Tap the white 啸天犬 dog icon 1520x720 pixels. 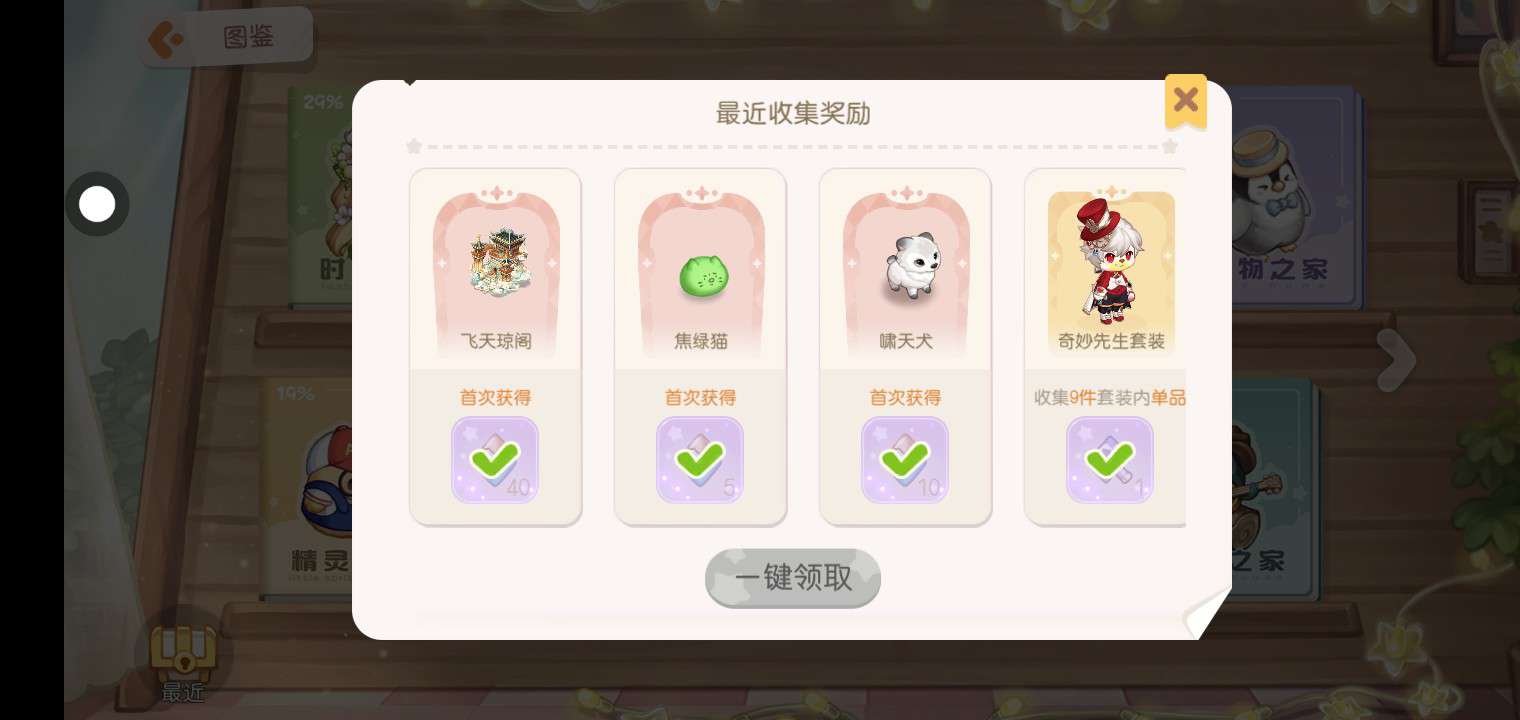coord(908,270)
